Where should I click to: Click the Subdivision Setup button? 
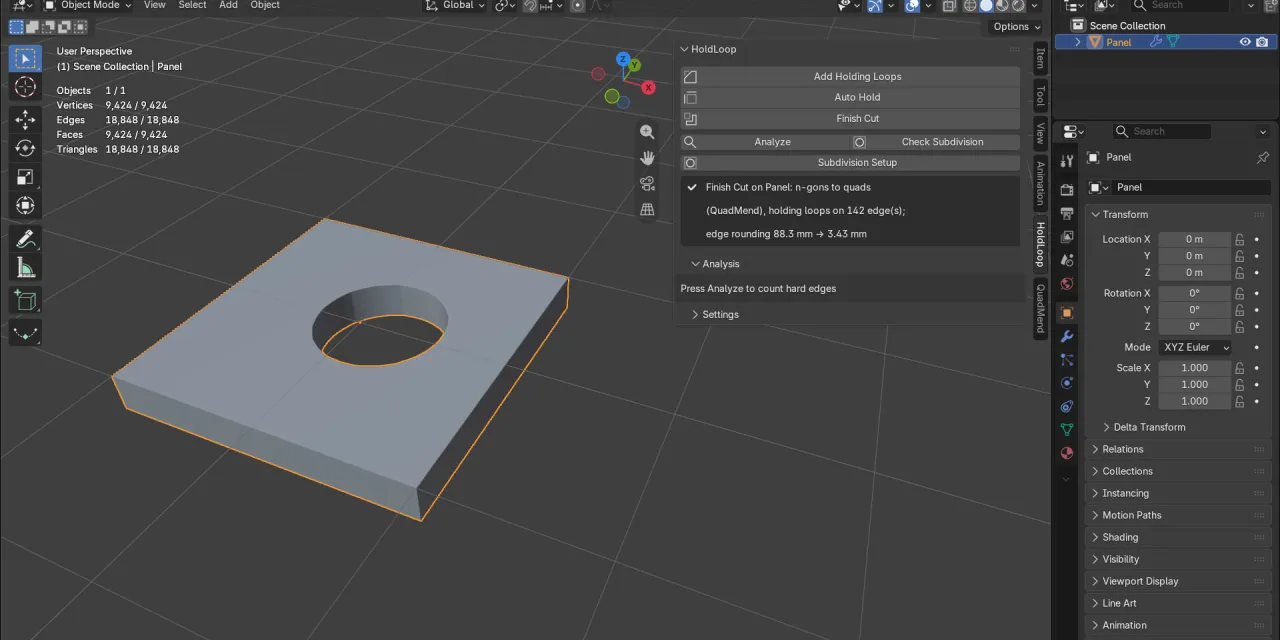(x=850, y=163)
